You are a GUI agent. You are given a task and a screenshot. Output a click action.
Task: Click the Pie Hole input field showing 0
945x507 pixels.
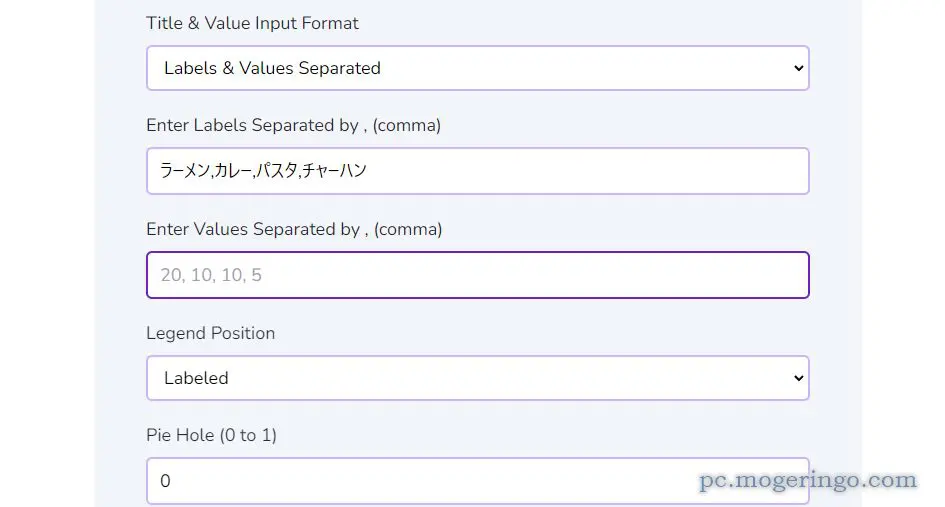(477, 480)
